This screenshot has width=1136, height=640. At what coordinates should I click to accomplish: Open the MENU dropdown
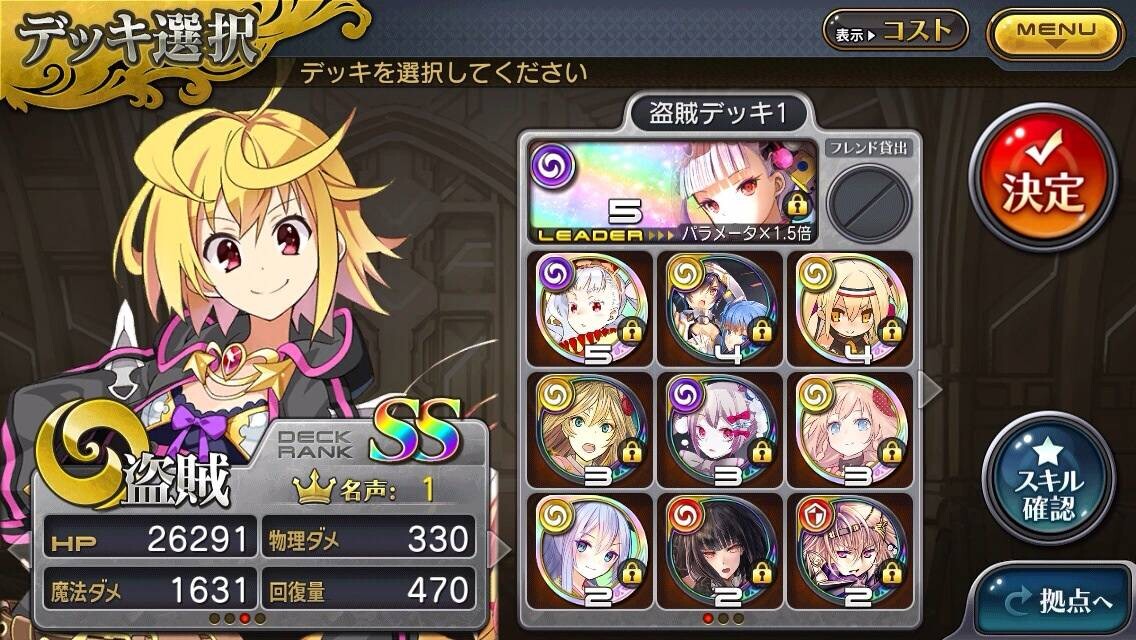1055,33
